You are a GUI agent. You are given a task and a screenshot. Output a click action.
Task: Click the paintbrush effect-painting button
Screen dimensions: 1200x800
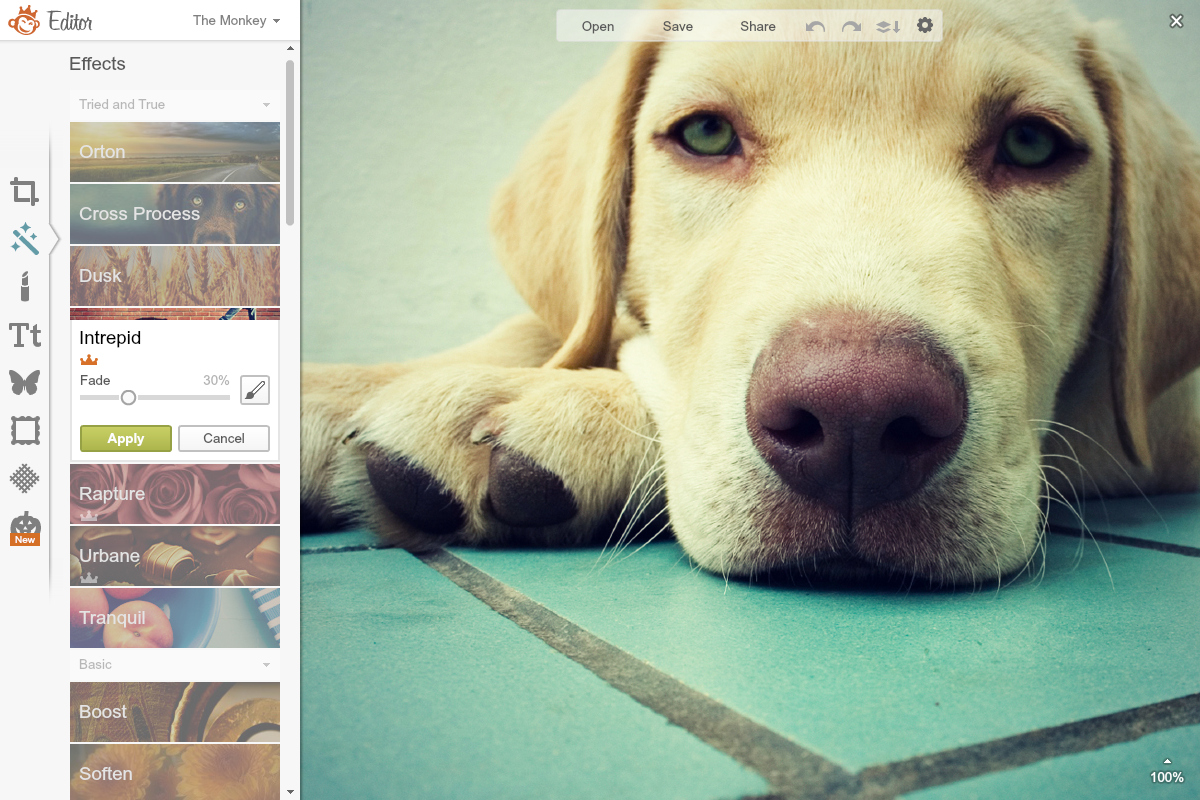pyautogui.click(x=255, y=390)
